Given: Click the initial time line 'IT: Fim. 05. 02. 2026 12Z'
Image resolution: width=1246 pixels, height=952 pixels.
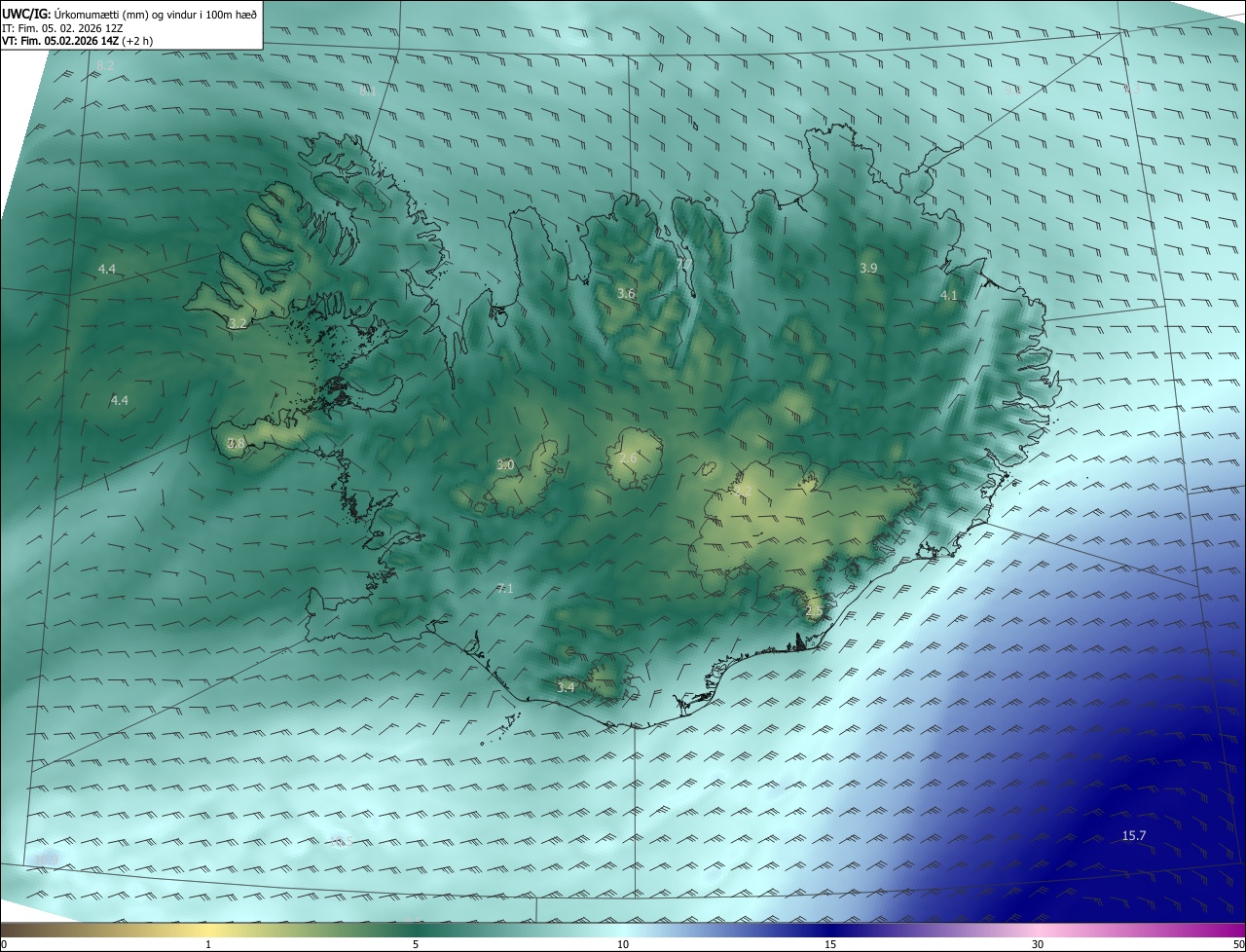Looking at the screenshot, I should [63, 28].
